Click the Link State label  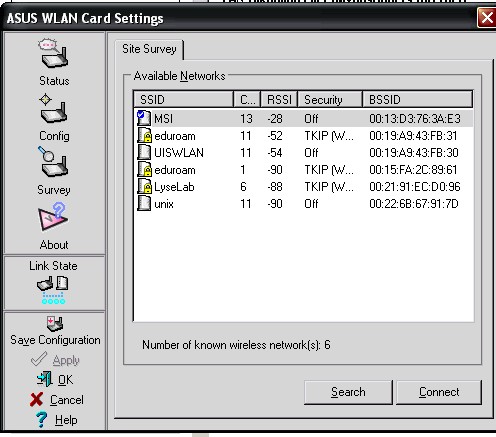click(53, 266)
